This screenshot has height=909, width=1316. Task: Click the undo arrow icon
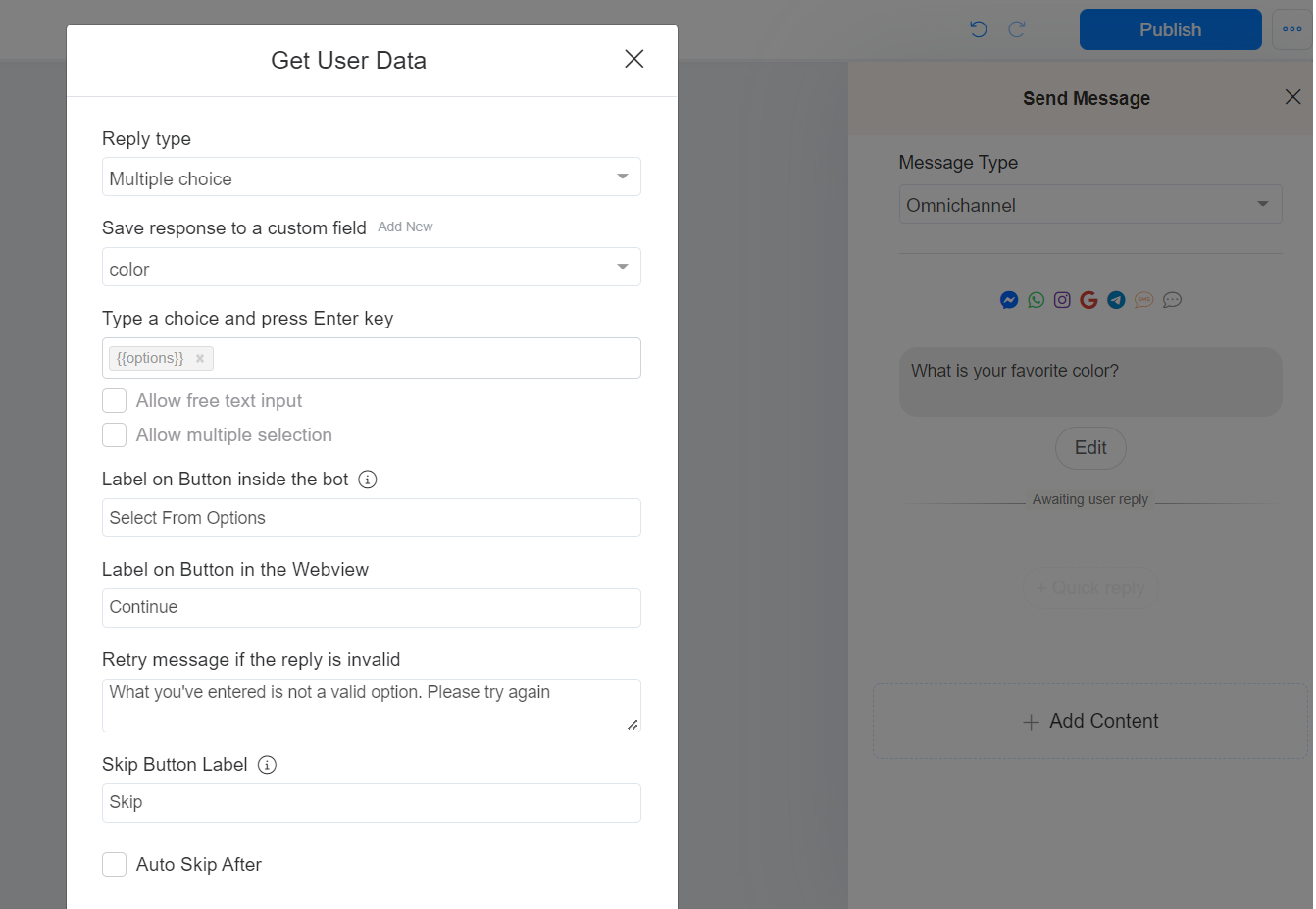978,29
